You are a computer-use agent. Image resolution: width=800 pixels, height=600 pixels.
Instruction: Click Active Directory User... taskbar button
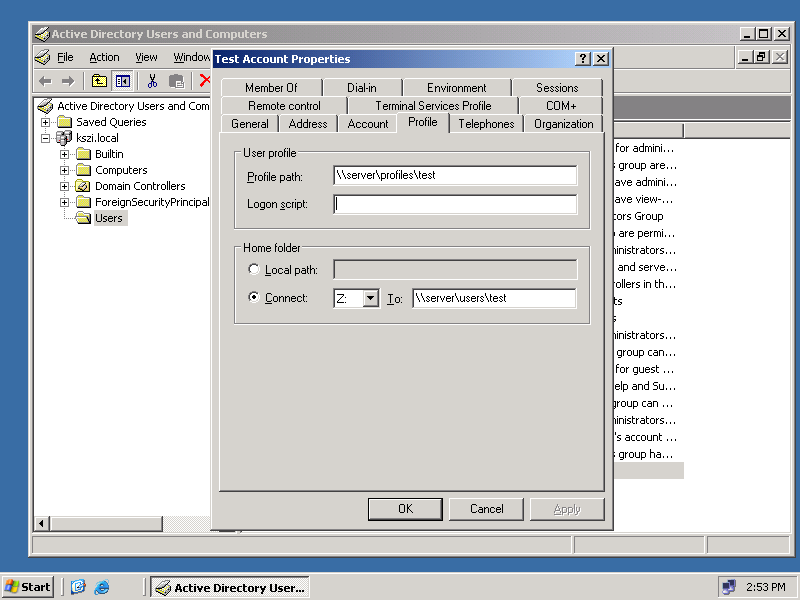[231, 587]
